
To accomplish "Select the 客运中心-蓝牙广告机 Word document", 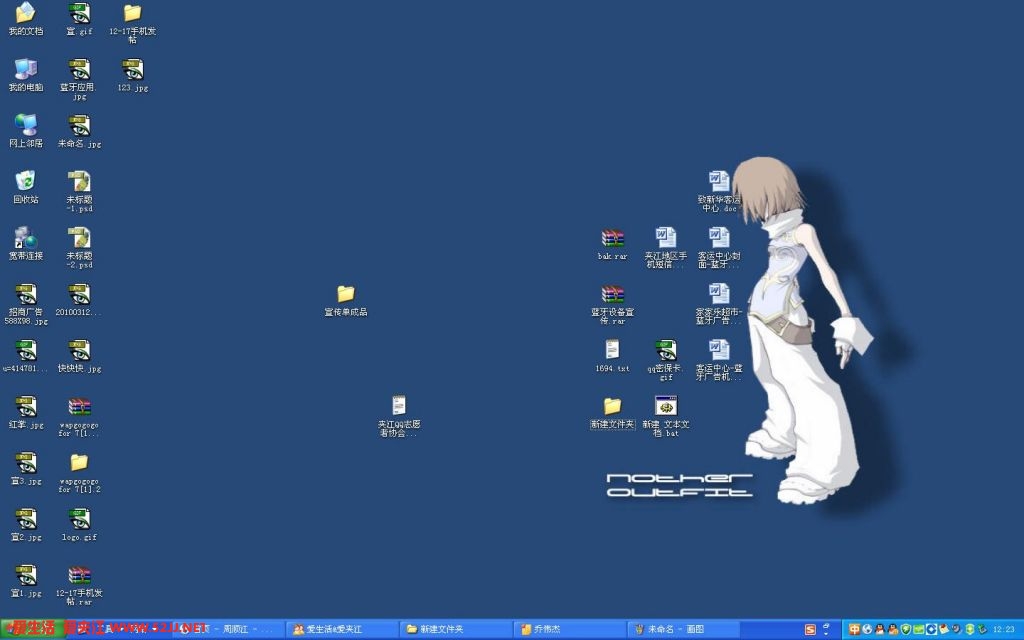I will point(719,360).
